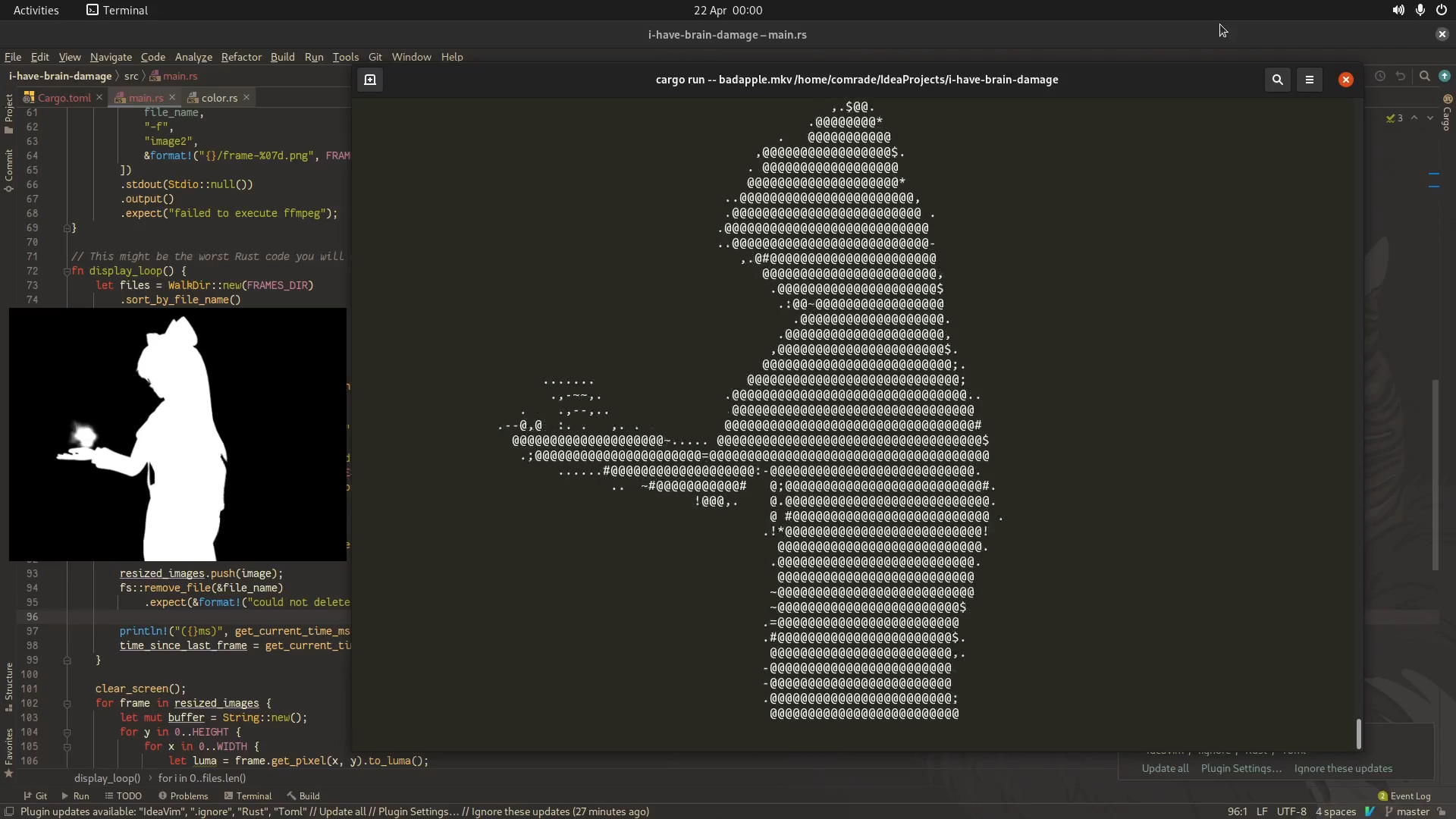
Task: Toggle the microphone icon in top bar
Action: pyautogui.click(x=1420, y=10)
